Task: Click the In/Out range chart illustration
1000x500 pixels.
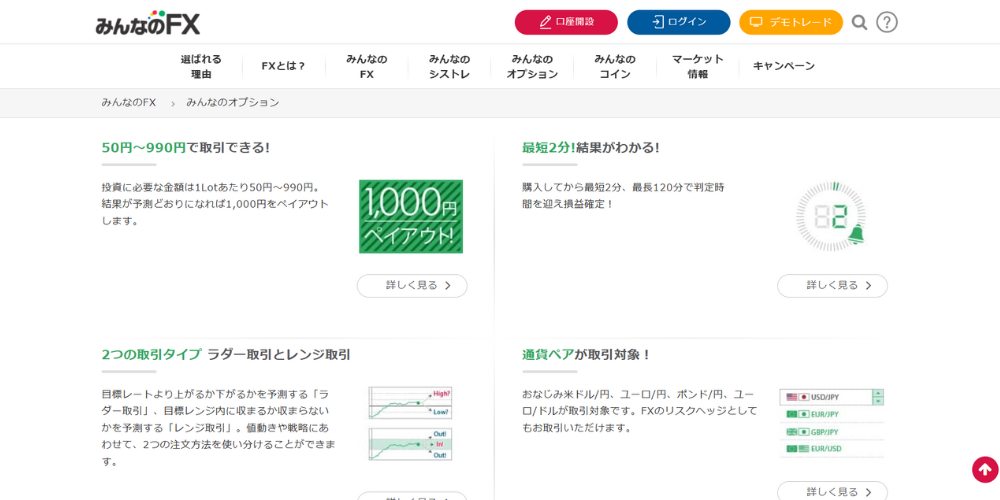Action: pyautogui.click(x=410, y=445)
